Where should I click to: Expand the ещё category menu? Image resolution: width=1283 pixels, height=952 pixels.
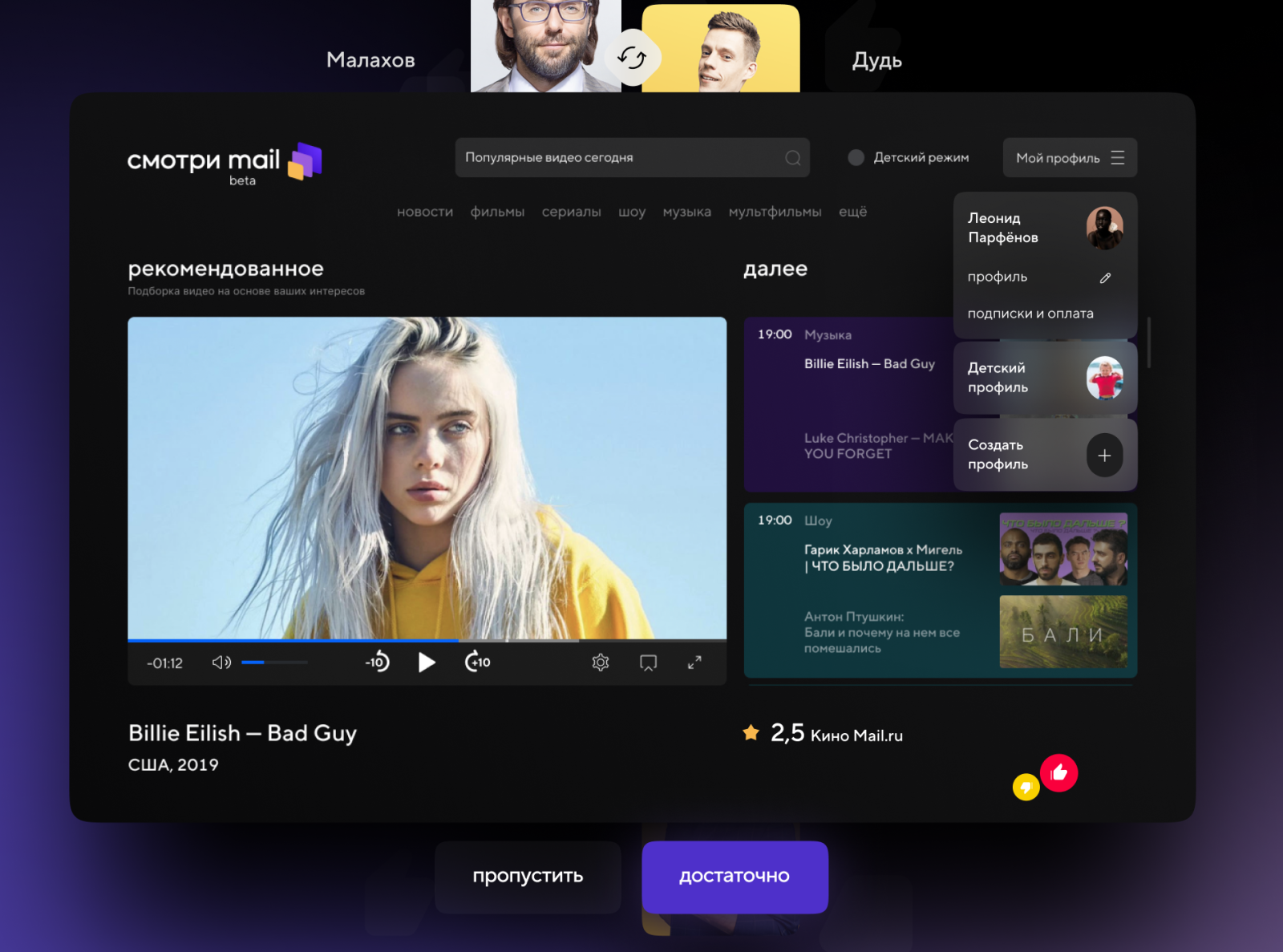coord(852,212)
